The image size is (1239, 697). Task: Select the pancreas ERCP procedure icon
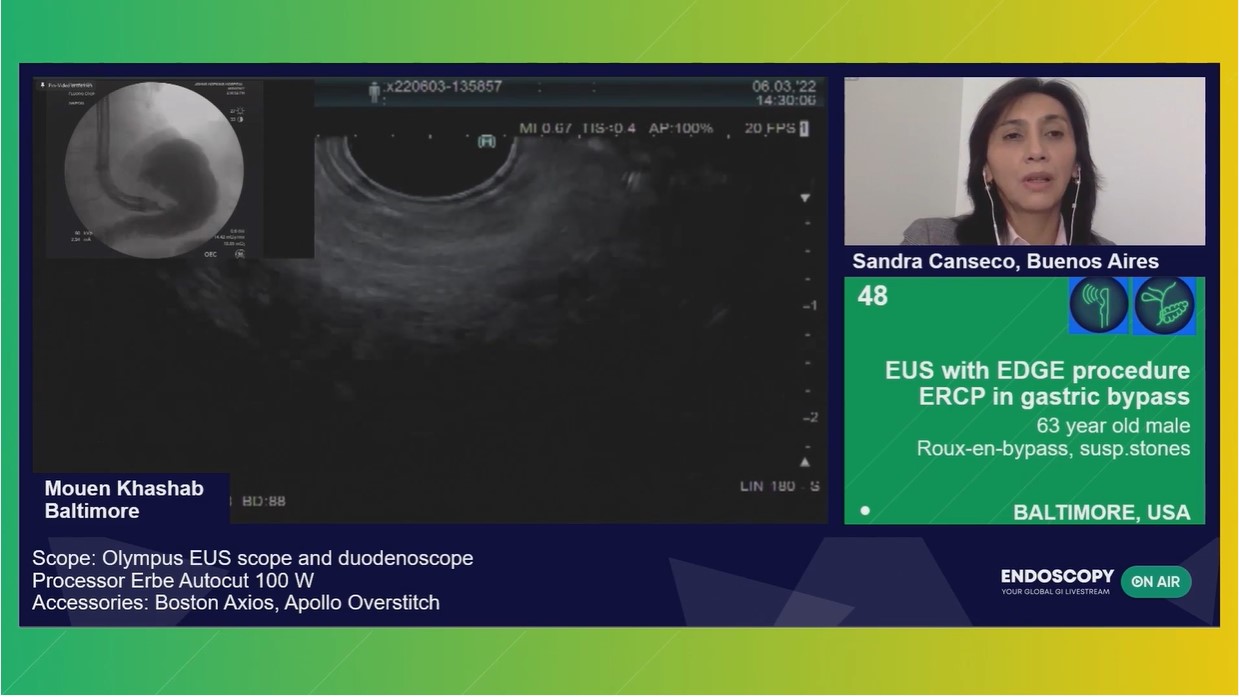tap(1164, 305)
